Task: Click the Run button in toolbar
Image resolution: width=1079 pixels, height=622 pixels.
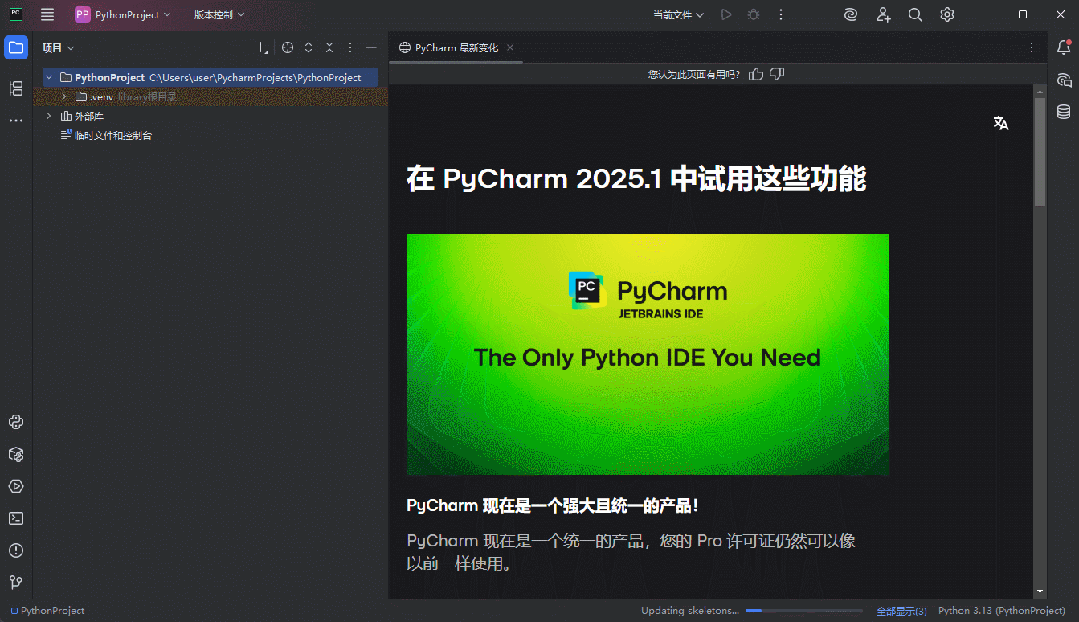Action: click(x=726, y=14)
